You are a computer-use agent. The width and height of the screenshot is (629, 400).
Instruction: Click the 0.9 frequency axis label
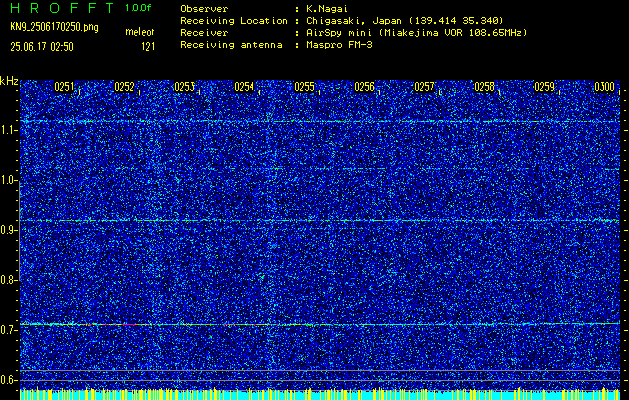8,230
